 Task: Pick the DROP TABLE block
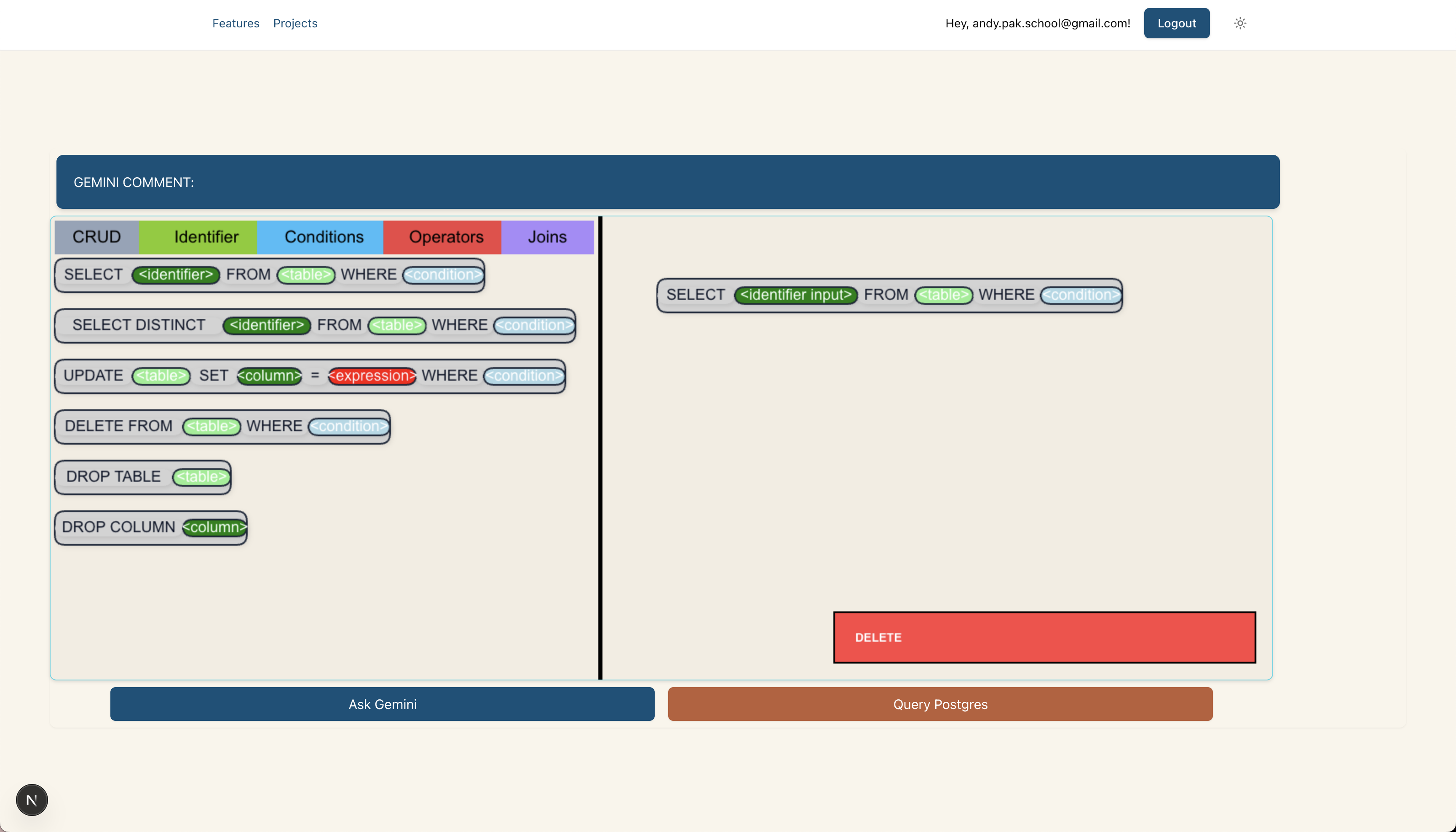(x=113, y=477)
